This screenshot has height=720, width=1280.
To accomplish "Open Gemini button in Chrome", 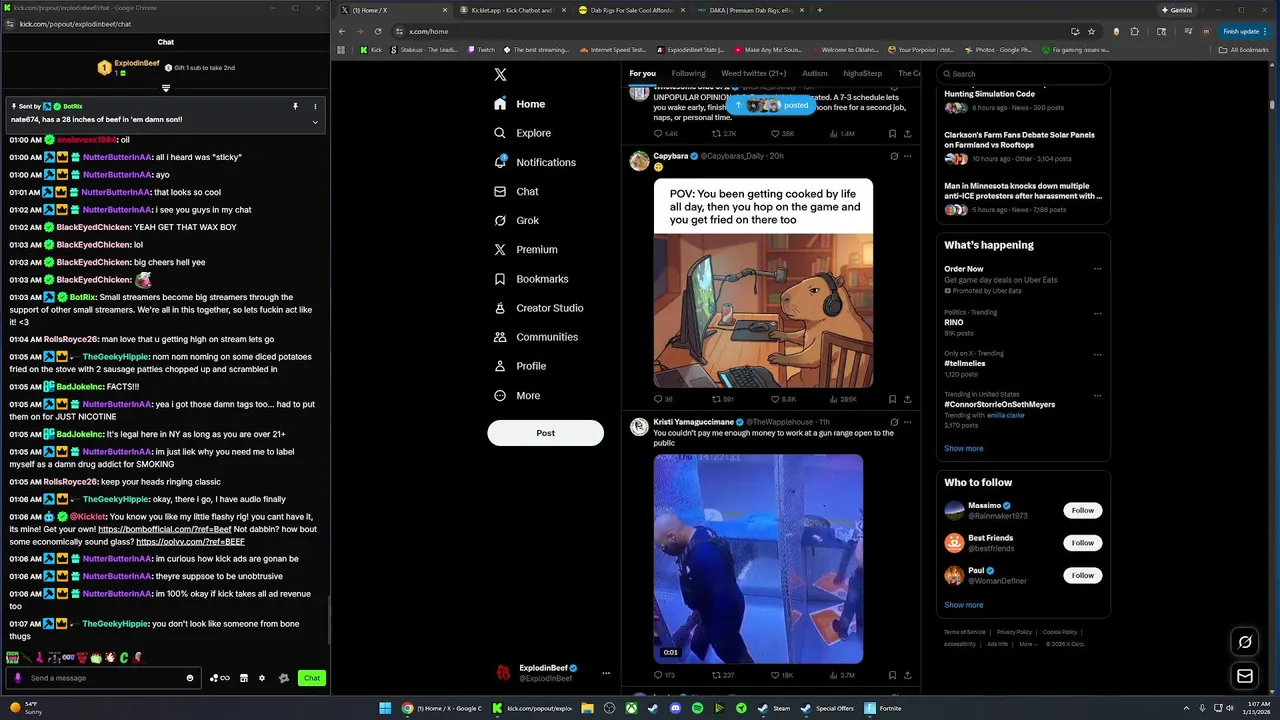I will pos(1178,10).
